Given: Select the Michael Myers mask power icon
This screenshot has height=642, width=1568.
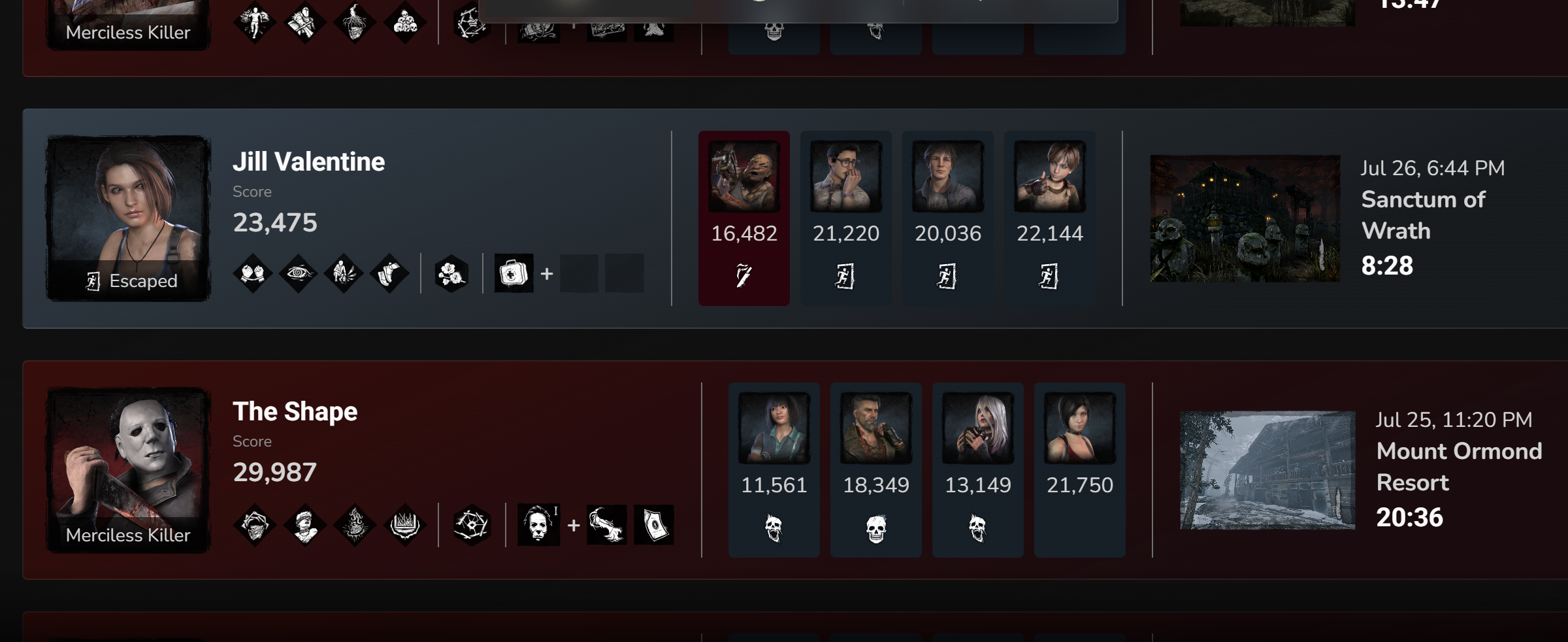Looking at the screenshot, I should tap(538, 525).
